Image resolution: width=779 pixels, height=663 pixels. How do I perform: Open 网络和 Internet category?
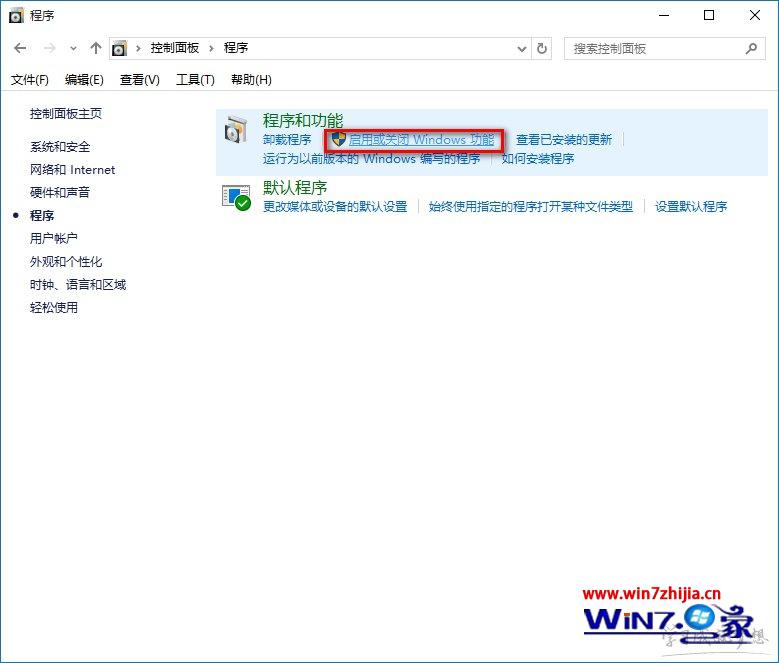(x=73, y=170)
